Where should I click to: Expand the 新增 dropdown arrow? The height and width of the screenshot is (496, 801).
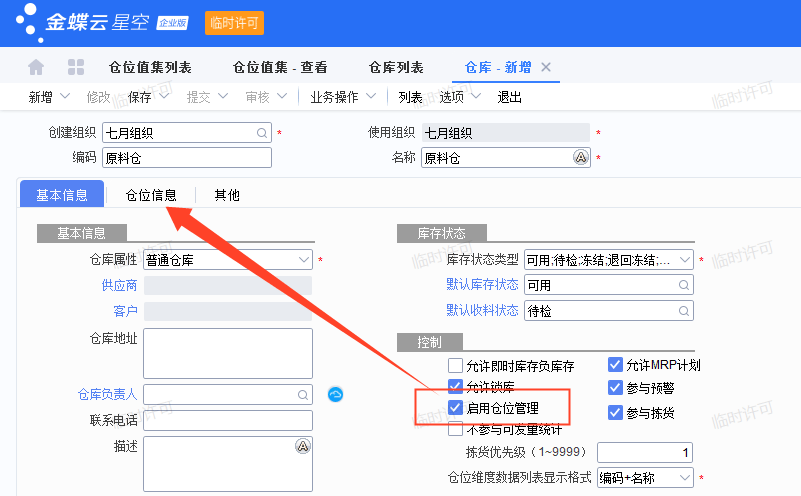(65, 96)
